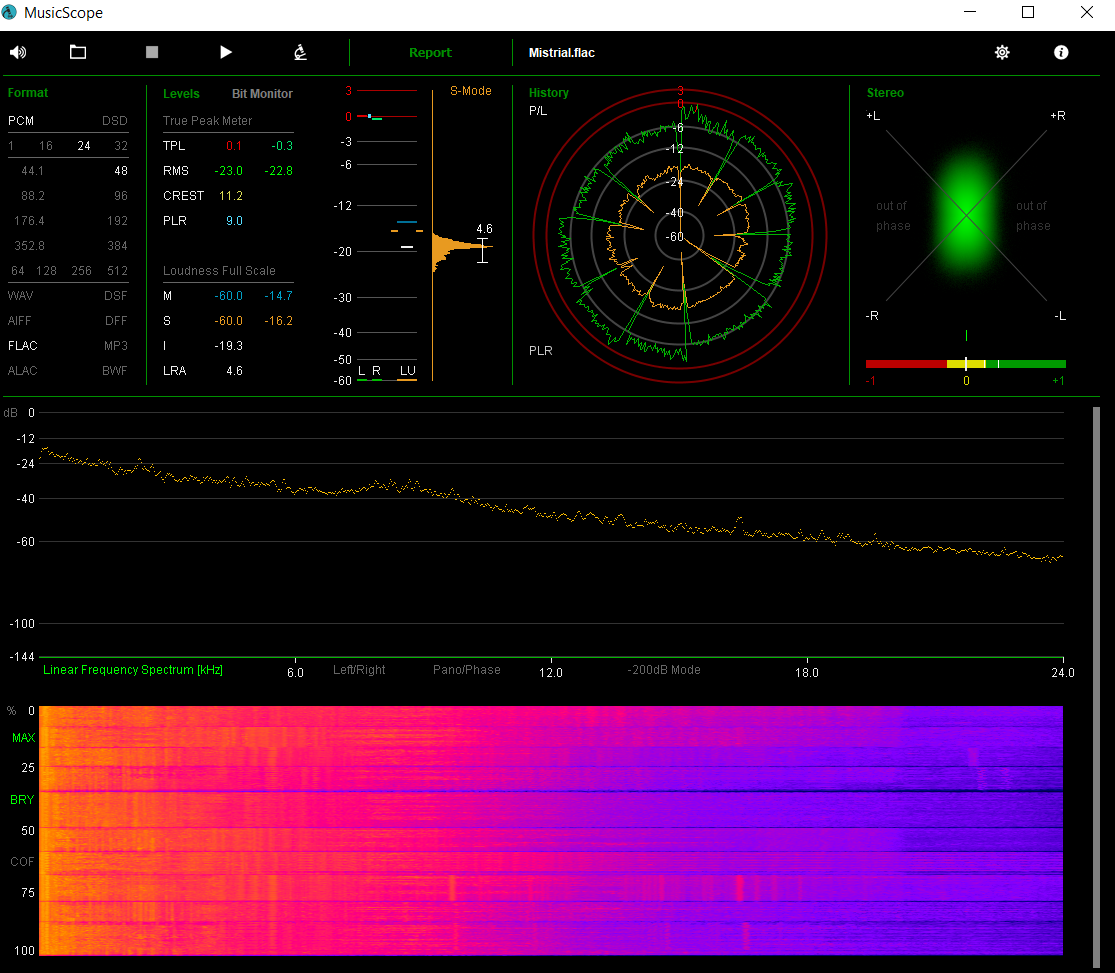Click the circular history plot
This screenshot has width=1115, height=973.
[x=679, y=235]
